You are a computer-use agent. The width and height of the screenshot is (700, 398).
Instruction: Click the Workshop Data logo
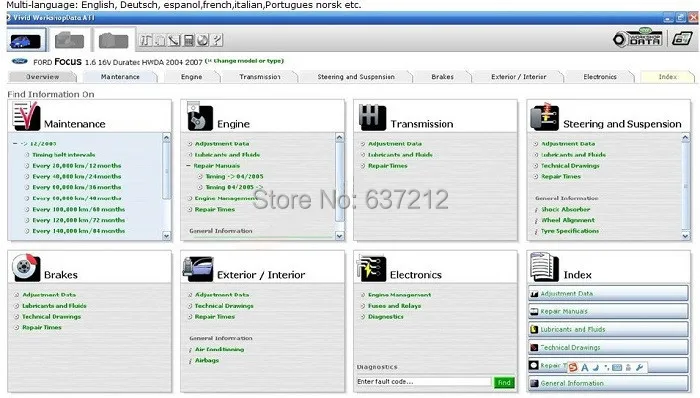point(638,38)
